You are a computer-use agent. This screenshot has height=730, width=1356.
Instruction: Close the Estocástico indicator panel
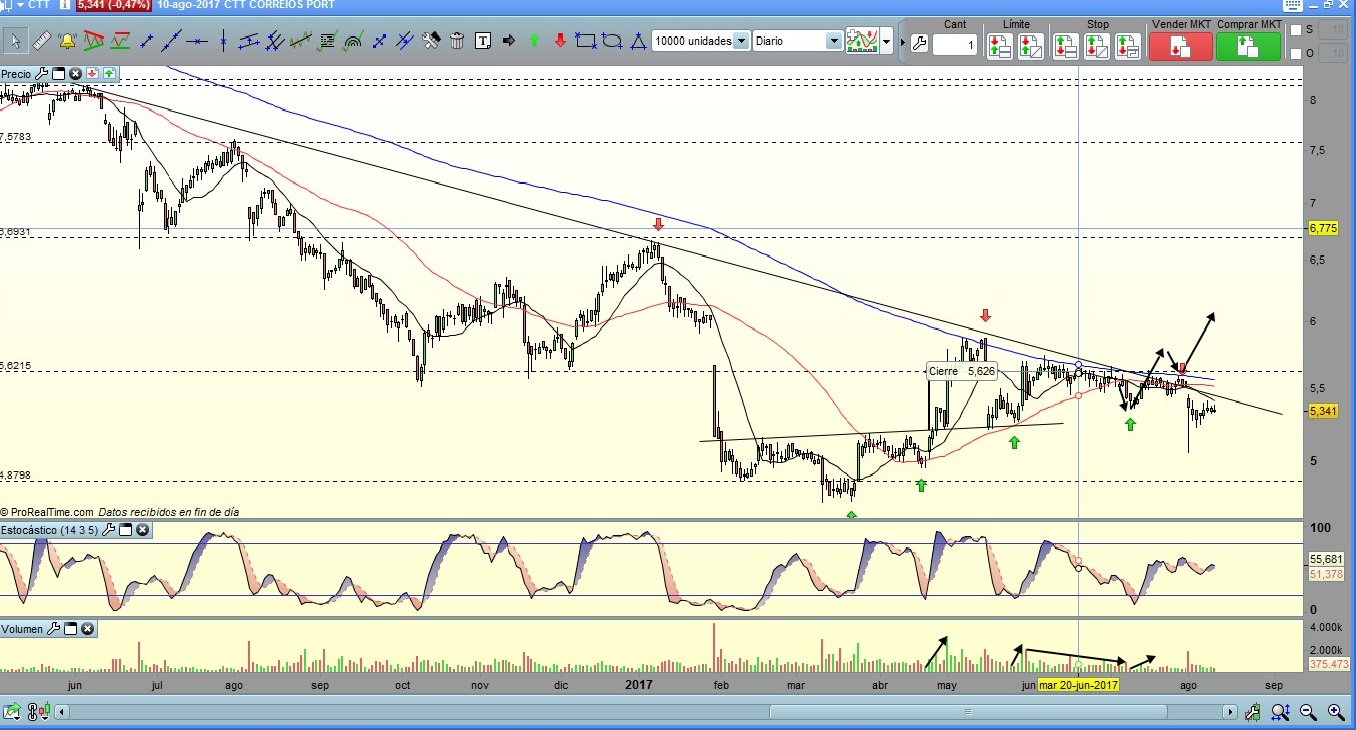point(143,530)
